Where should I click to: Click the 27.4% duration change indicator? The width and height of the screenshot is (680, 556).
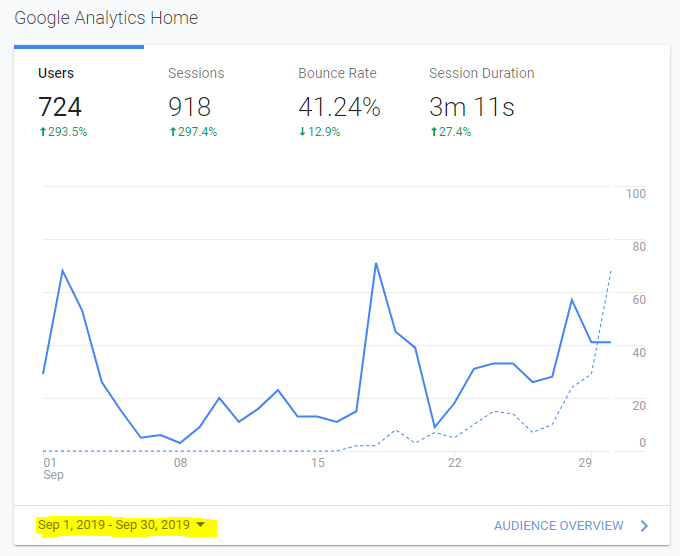tap(451, 132)
